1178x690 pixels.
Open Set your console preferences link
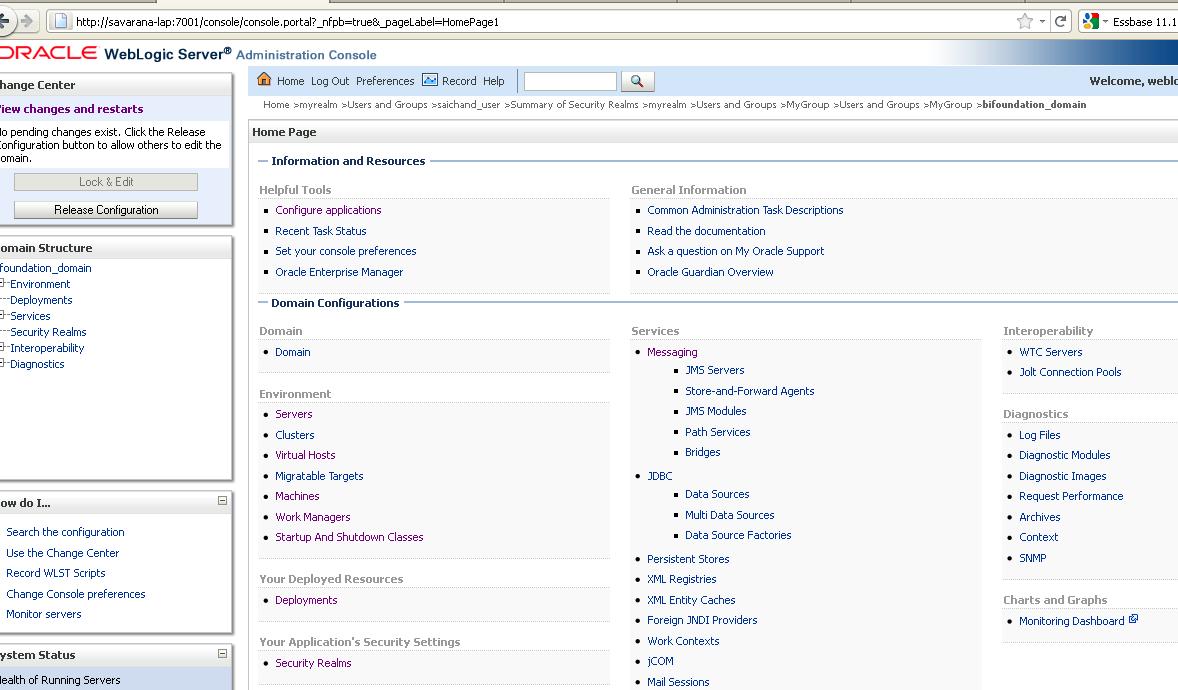[x=346, y=251]
